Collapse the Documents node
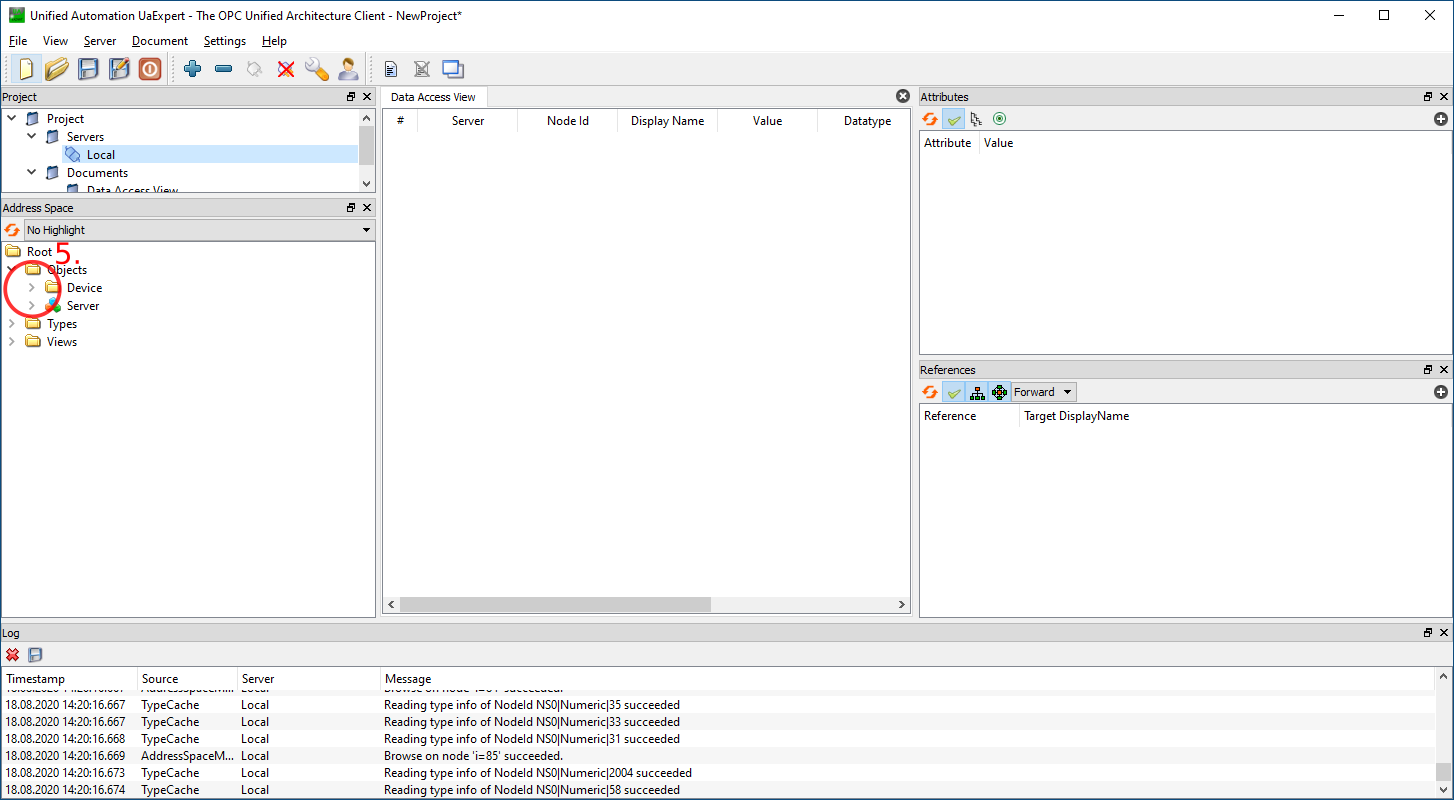 click(x=32, y=172)
